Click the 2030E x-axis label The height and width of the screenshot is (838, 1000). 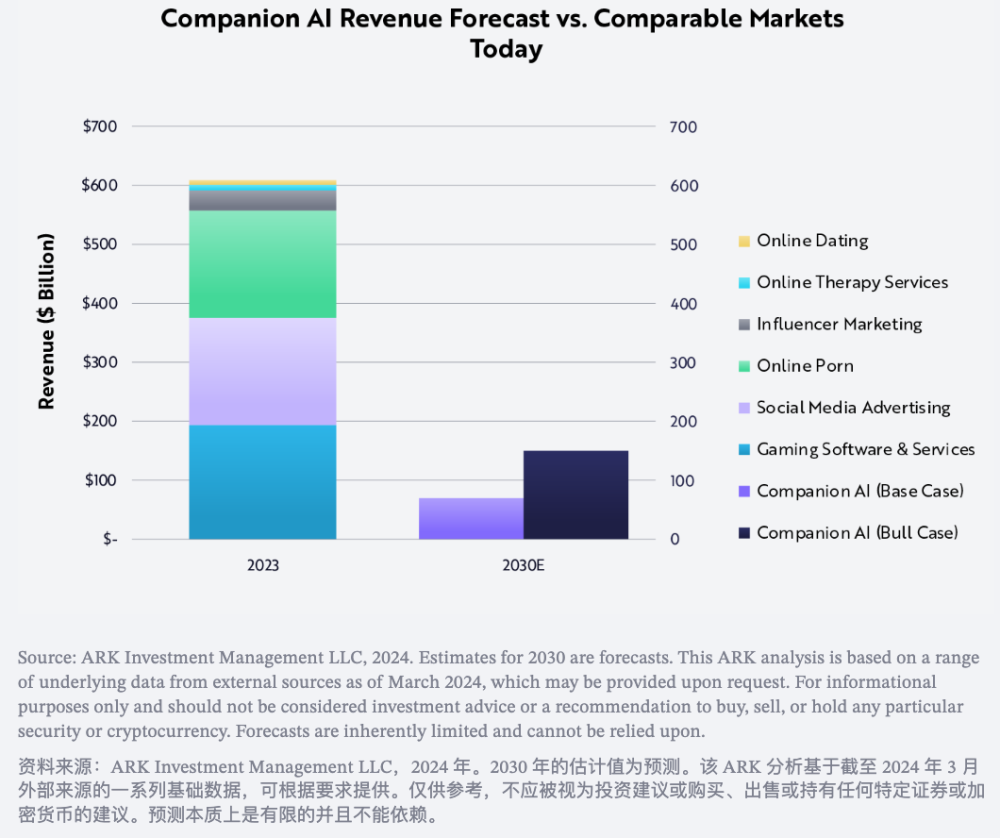click(x=524, y=566)
